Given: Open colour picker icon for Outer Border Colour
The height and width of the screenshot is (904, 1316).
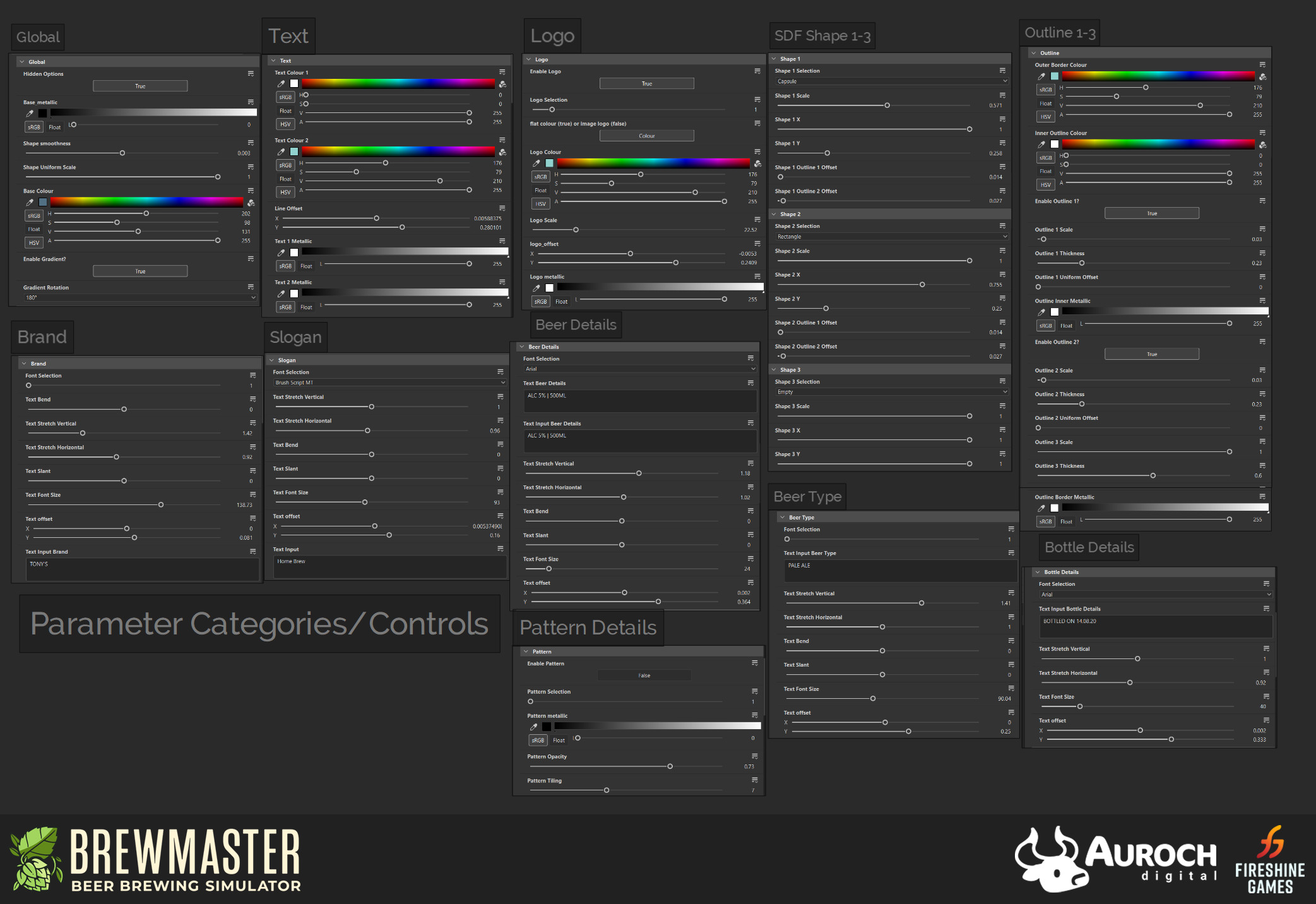Looking at the screenshot, I should (1262, 76).
